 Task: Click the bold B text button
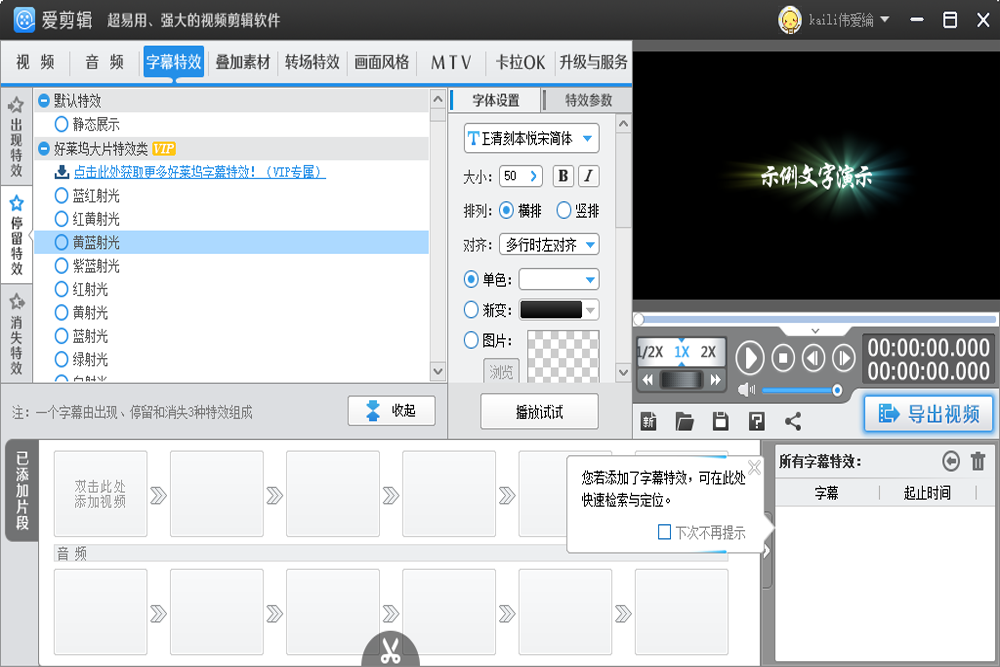click(563, 176)
